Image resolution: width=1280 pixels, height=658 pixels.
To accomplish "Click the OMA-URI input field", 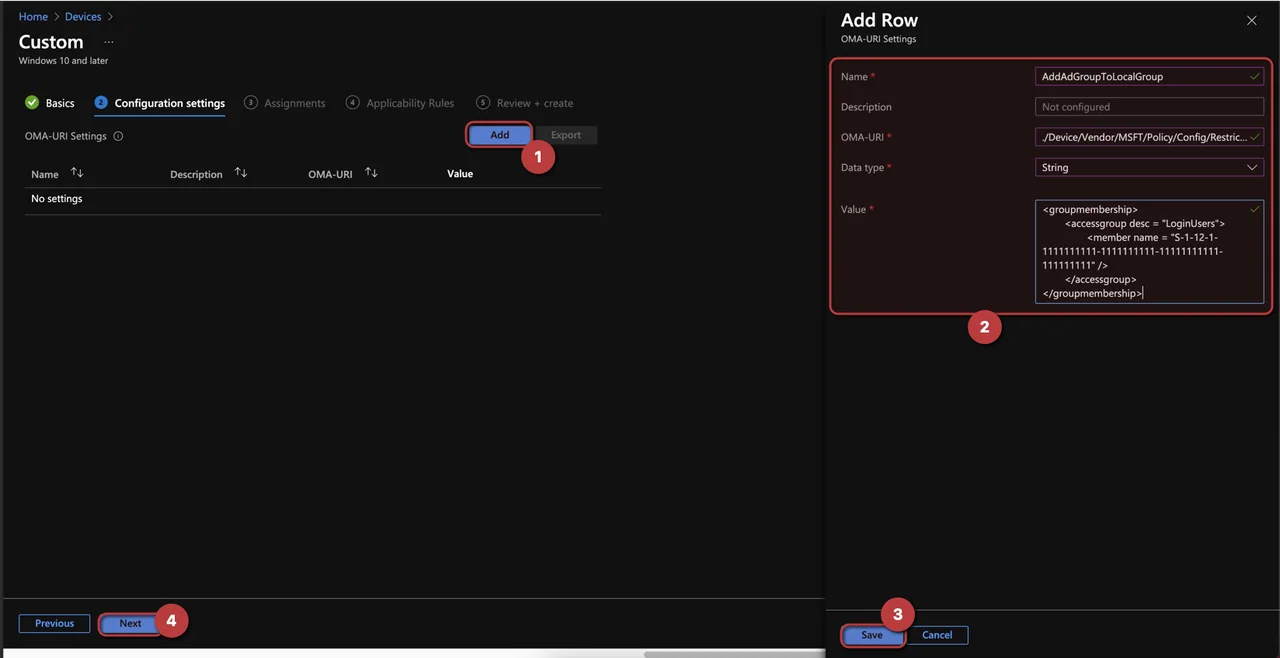I will coord(1149,137).
